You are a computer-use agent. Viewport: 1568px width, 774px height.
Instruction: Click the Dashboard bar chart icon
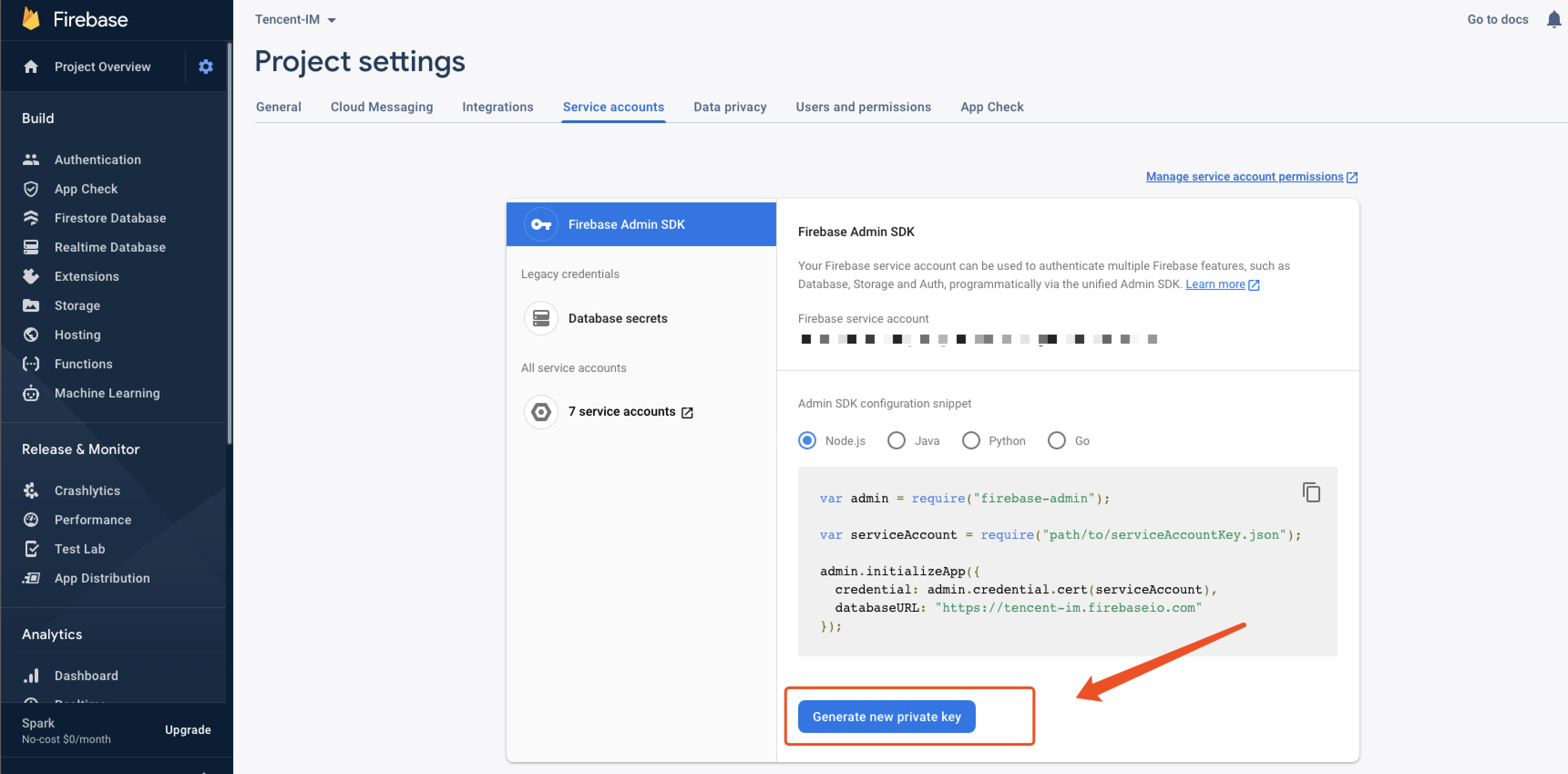click(31, 676)
